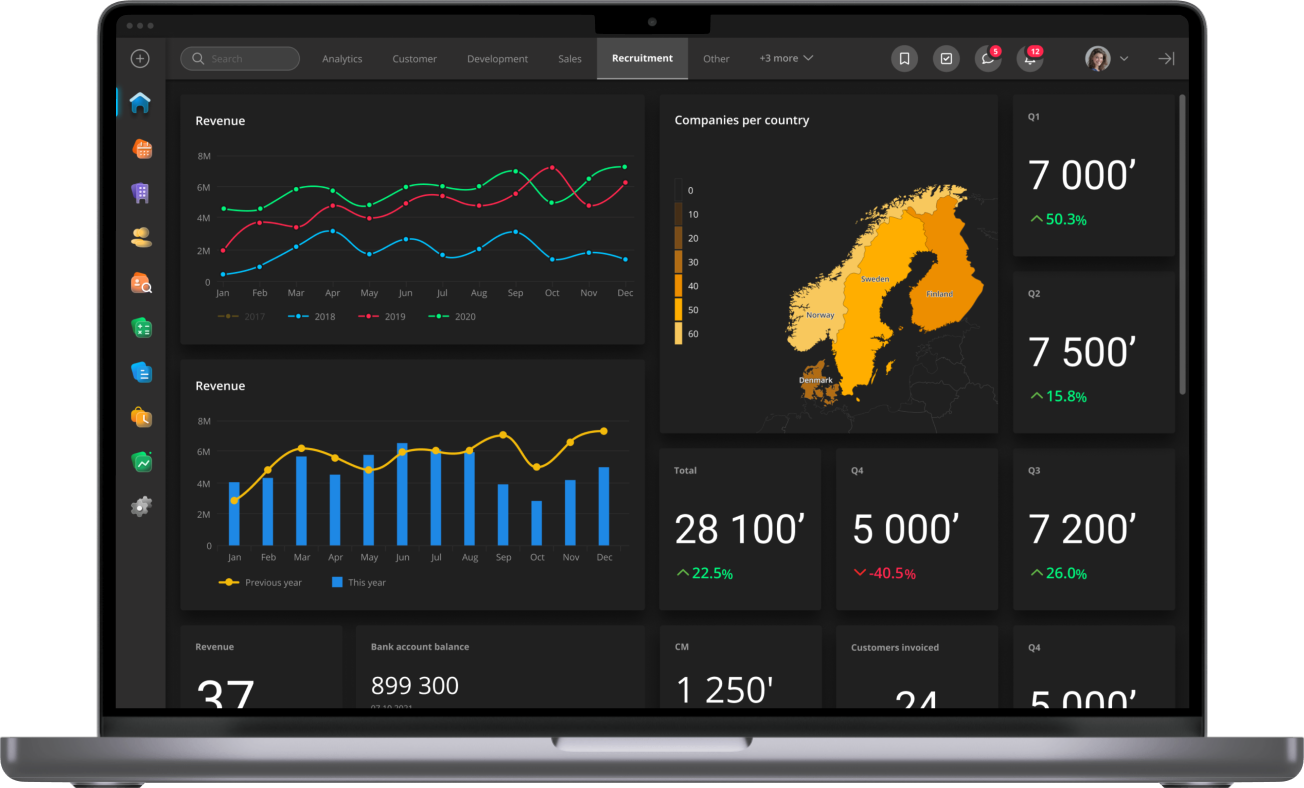This screenshot has height=788, width=1304.
Task: Open the briefcase time-tracking sidebar icon
Action: [140, 417]
